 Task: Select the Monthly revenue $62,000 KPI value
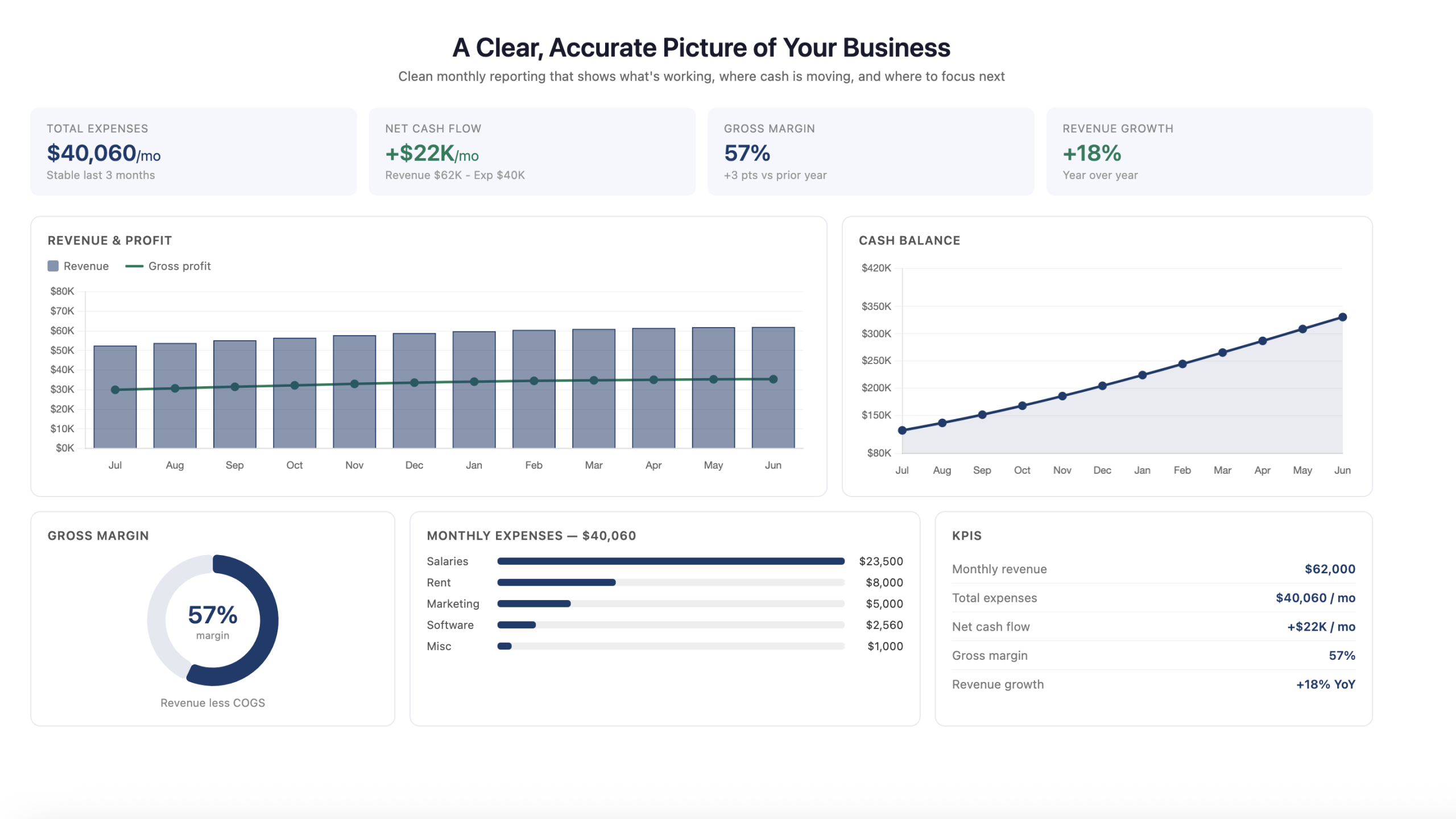coord(1330,569)
